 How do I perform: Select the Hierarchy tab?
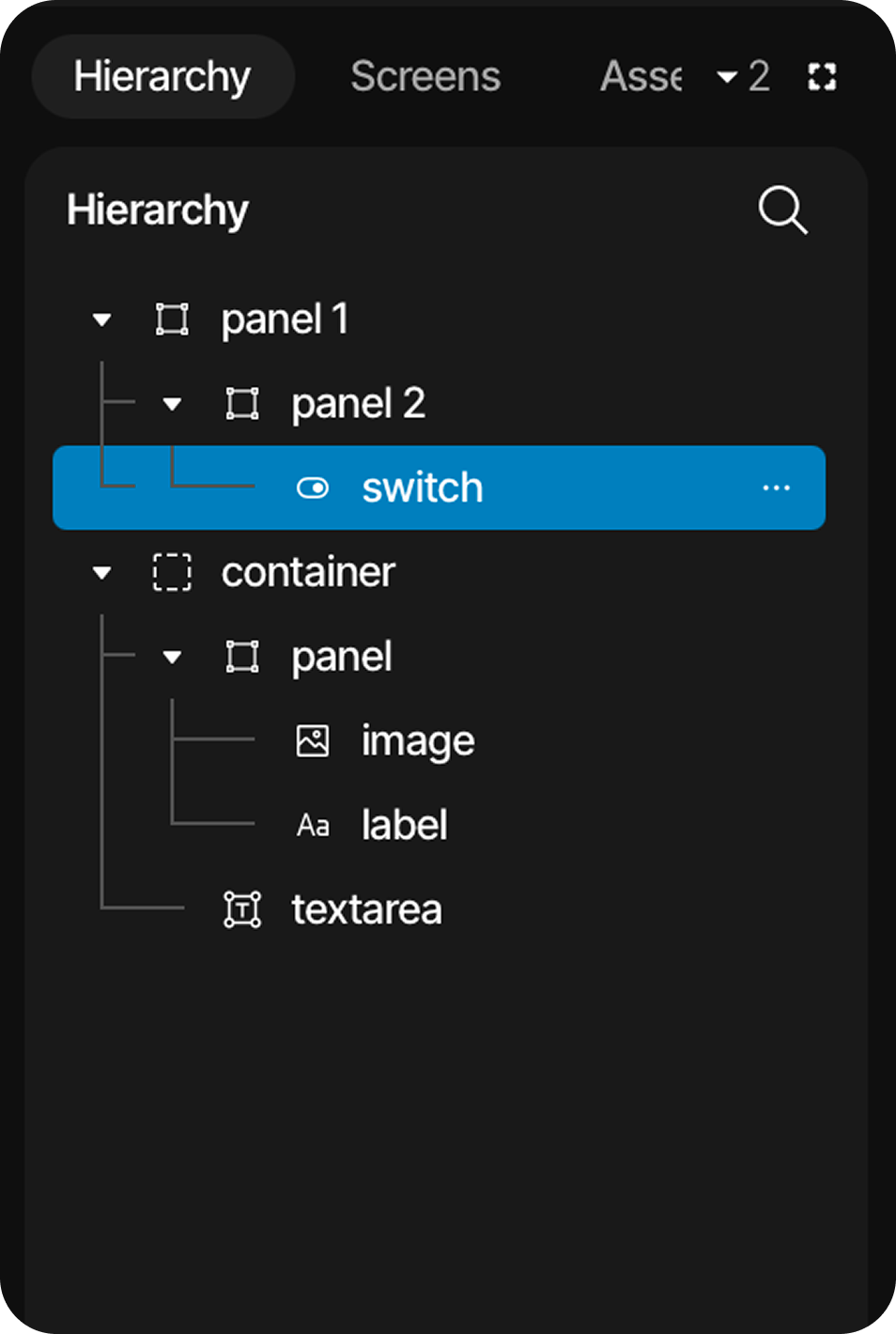(162, 77)
